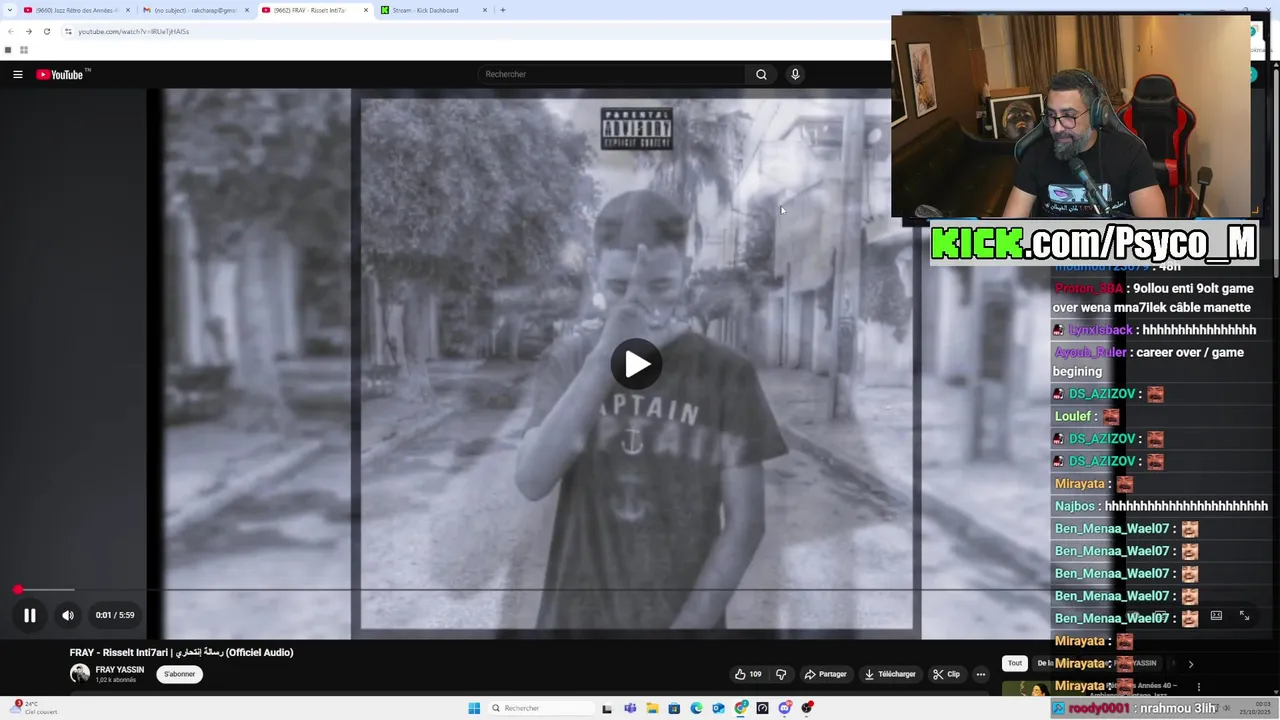Screen dimensions: 1280x720
Task: Click the large play button on the video
Action: coord(636,364)
